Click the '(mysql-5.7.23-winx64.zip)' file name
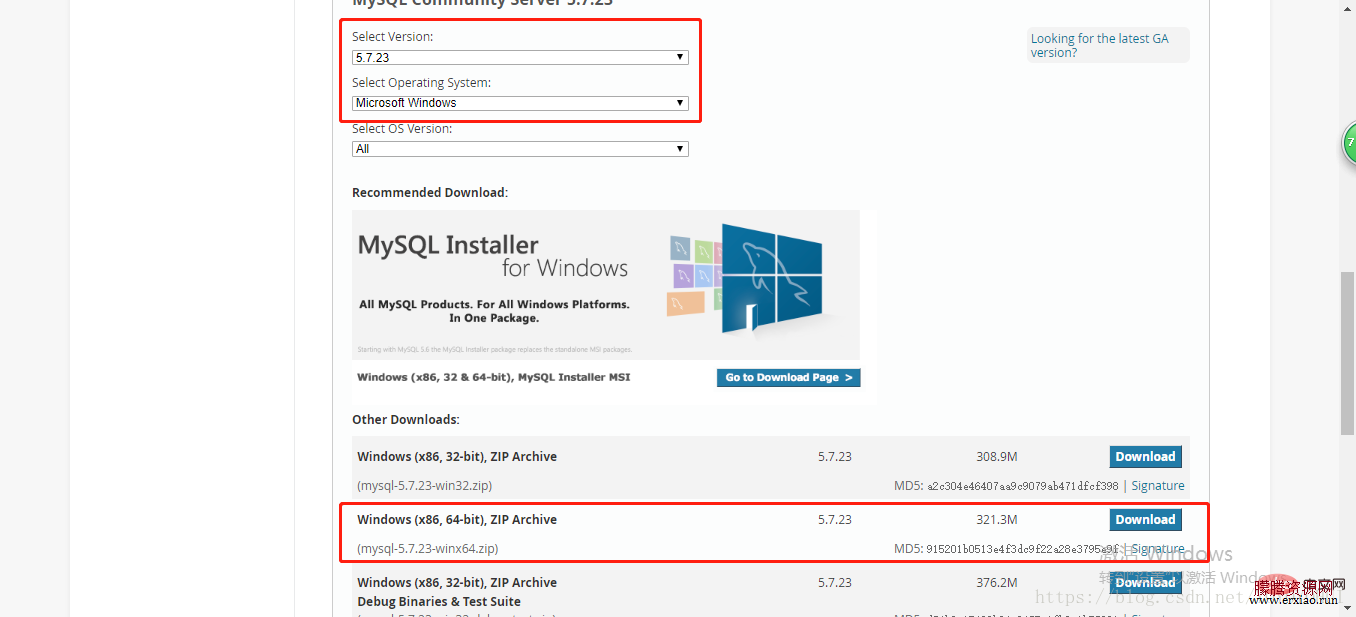The width and height of the screenshot is (1356, 617). pyautogui.click(x=427, y=549)
